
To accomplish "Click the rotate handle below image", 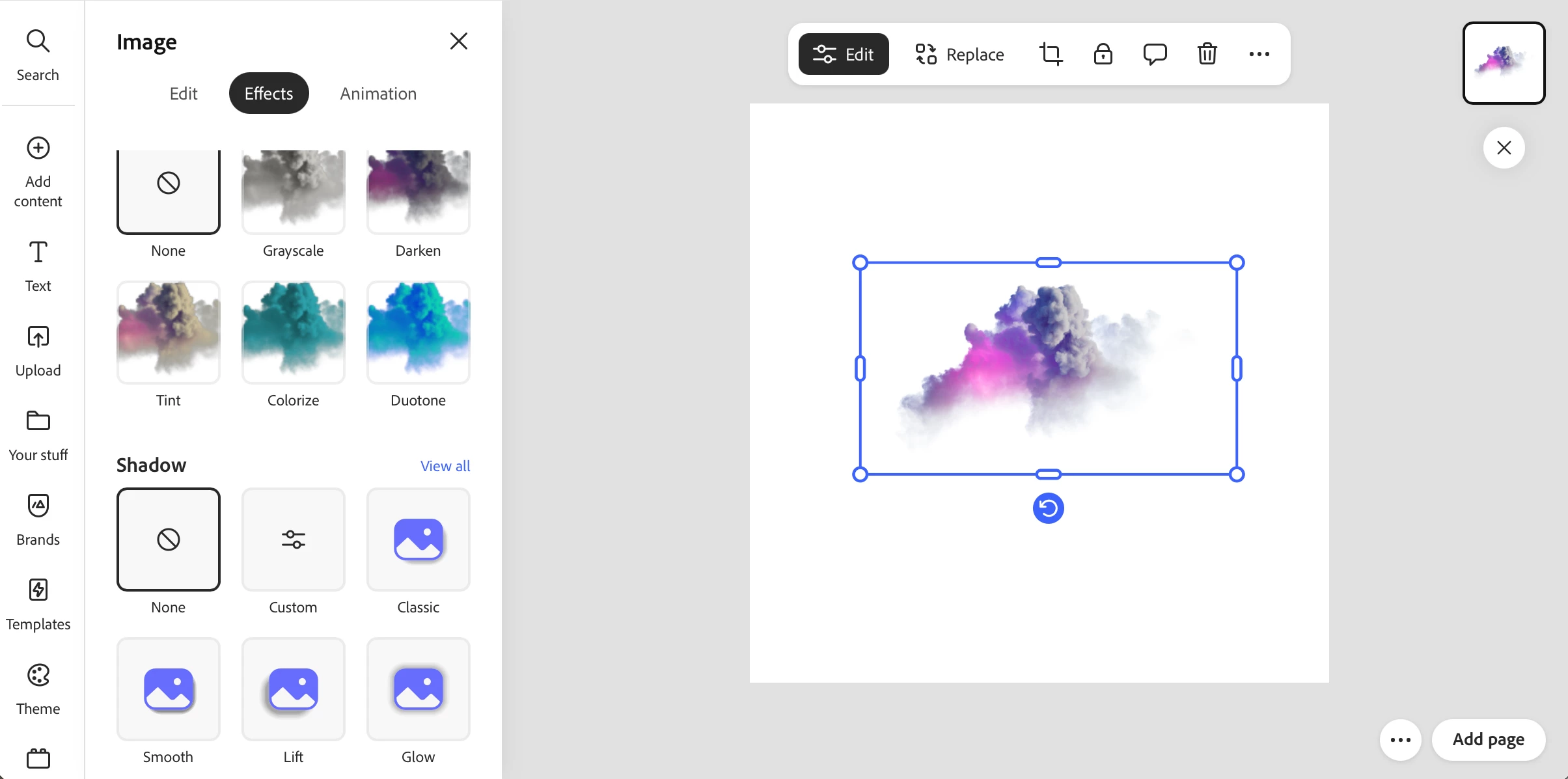I will (1048, 508).
